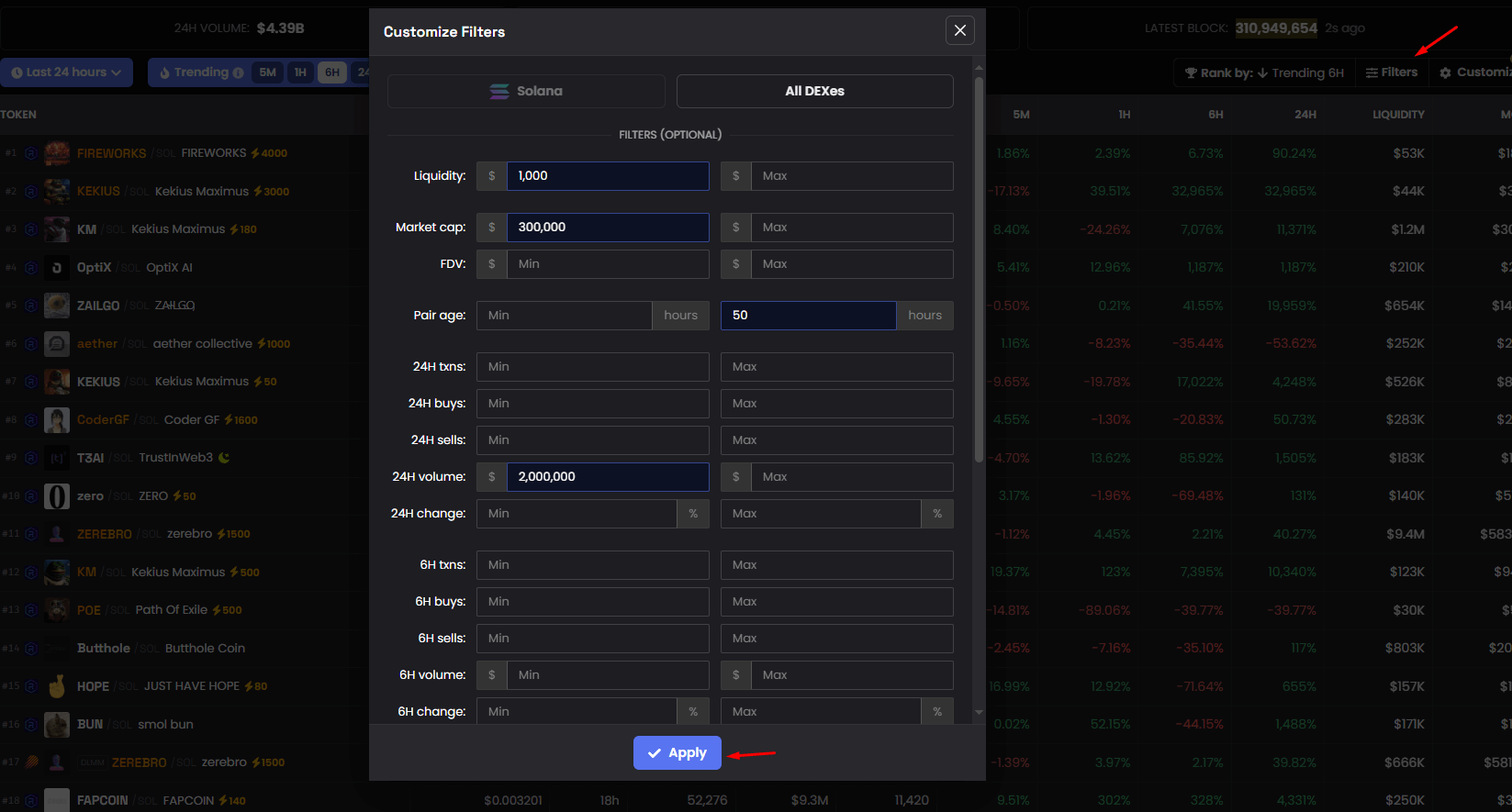Click the Trending info icon

point(239,72)
